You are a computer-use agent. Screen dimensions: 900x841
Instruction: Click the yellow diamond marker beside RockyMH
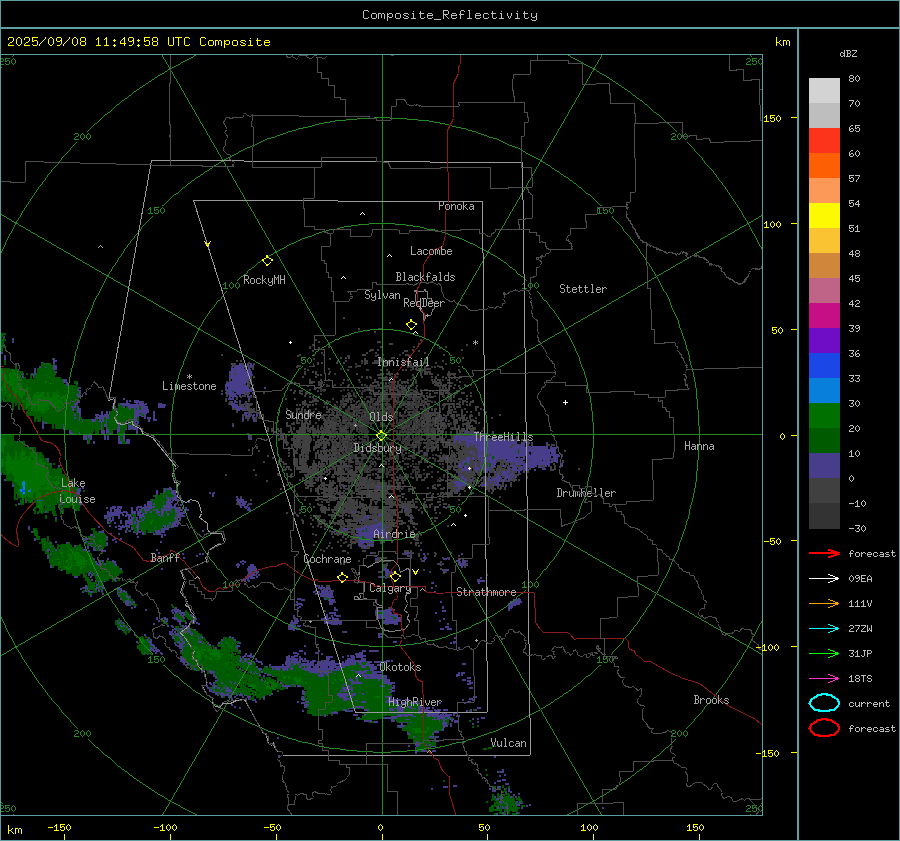[267, 261]
